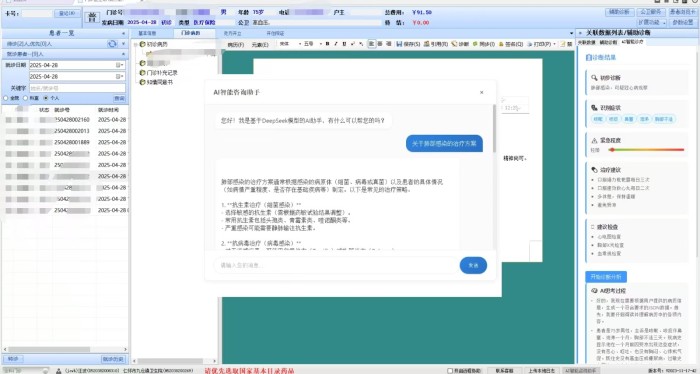Click the Save (保存) disk icon
The height and width of the screenshot is (374, 700).
(399, 44)
